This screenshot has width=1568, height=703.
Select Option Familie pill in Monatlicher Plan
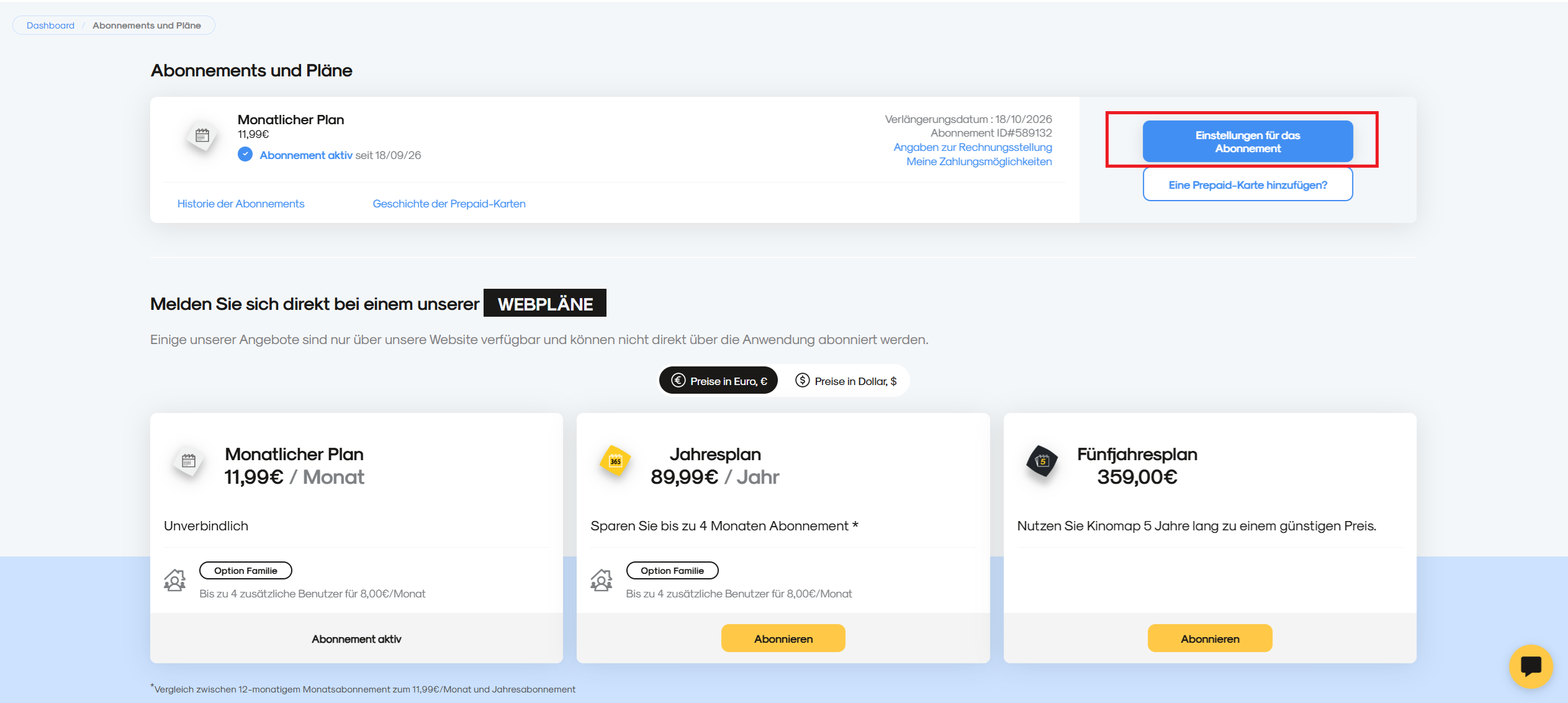[x=246, y=571]
